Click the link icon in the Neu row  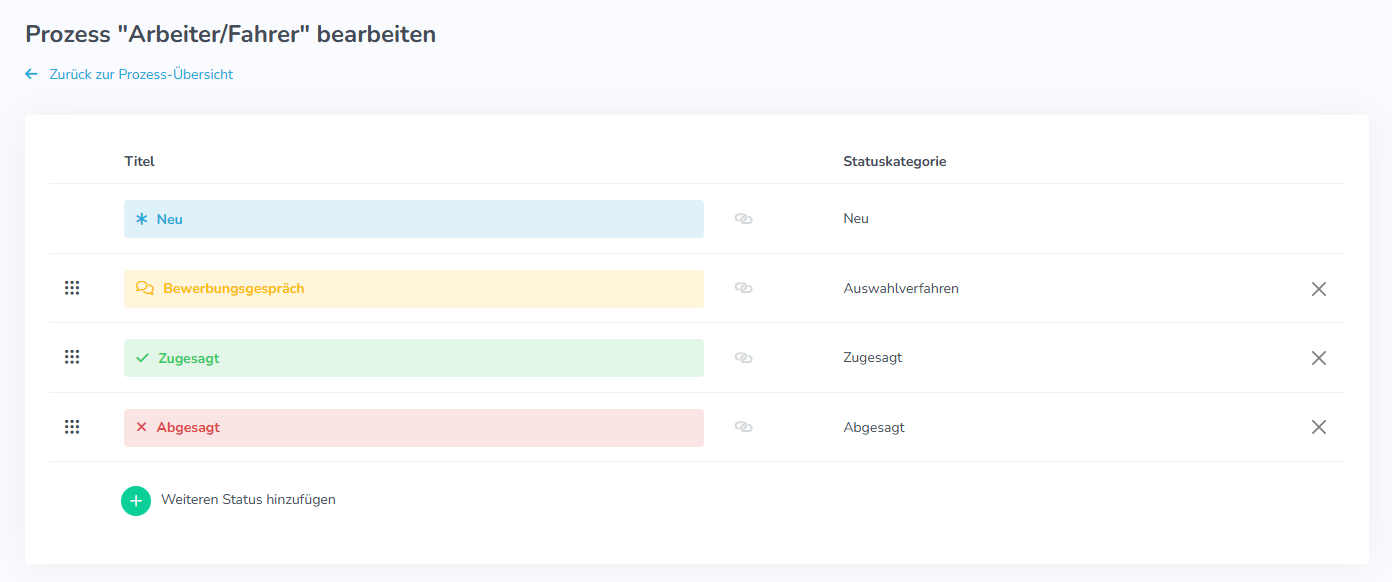743,218
